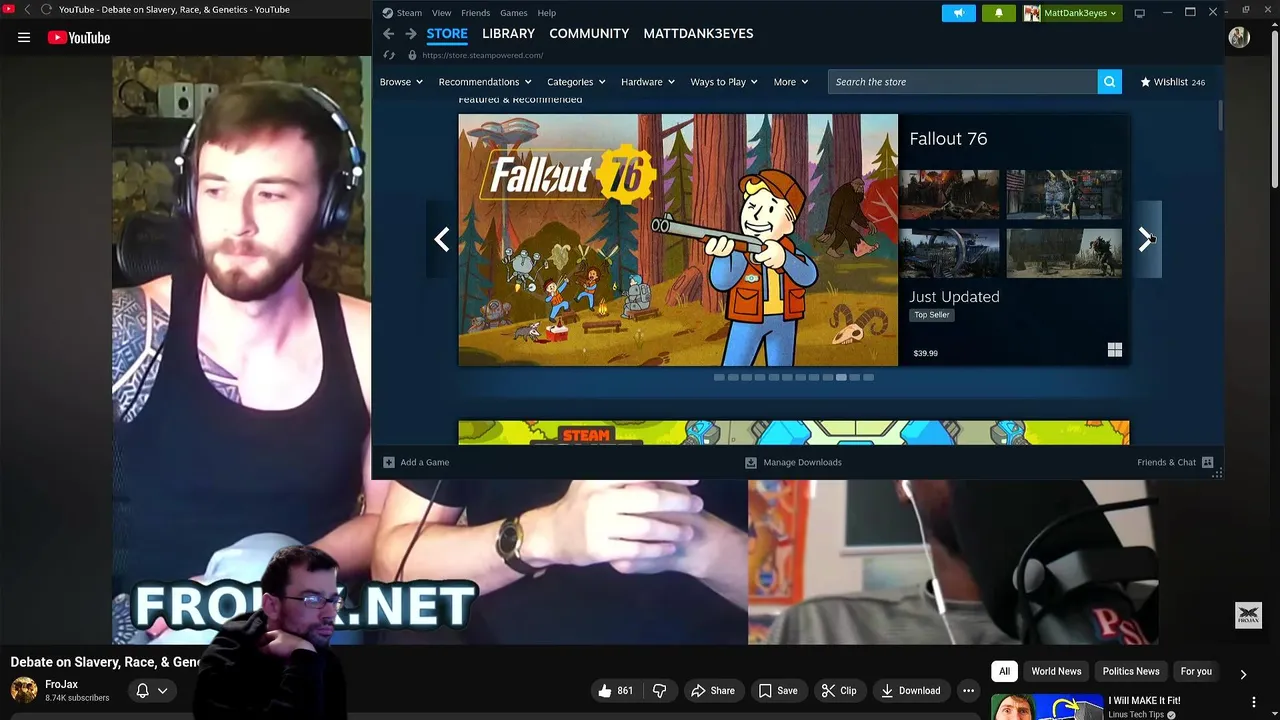This screenshot has width=1280, height=720.
Task: Go back using Steam's back arrow
Action: pyautogui.click(x=389, y=34)
